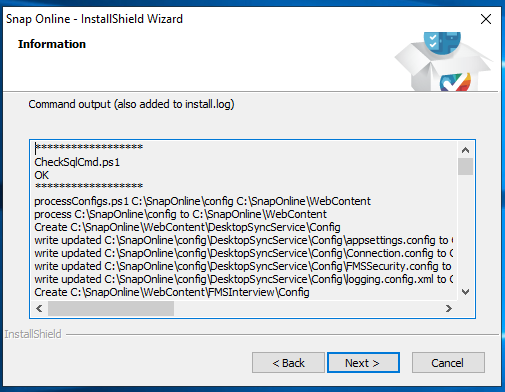Click the scroll down arrow in output box
This screenshot has width=505, height=392.
(465, 292)
